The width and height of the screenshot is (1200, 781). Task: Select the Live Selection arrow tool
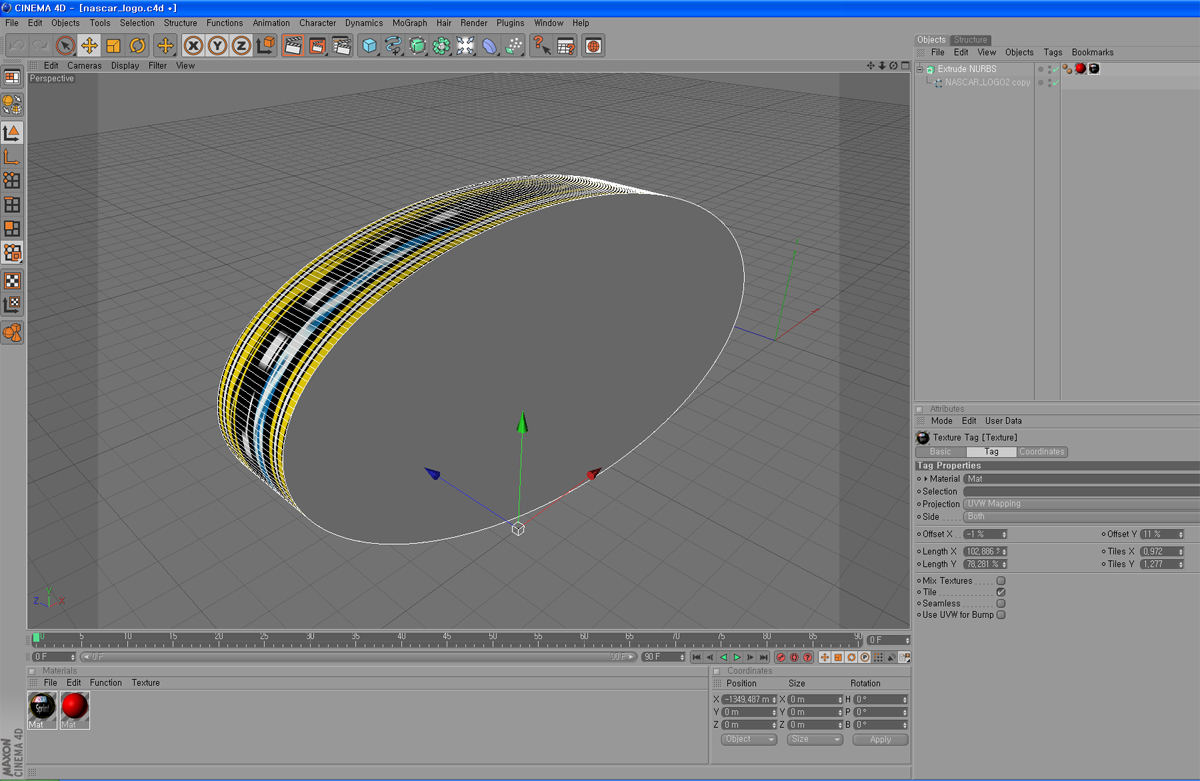(65, 45)
